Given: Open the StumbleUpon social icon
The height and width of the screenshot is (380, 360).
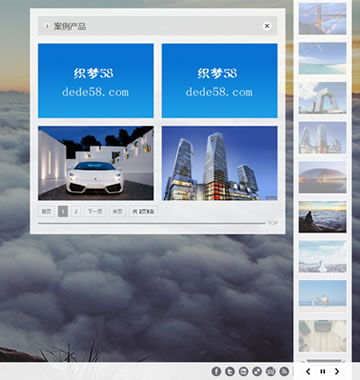Looking at the screenshot, I should click(x=271, y=371).
